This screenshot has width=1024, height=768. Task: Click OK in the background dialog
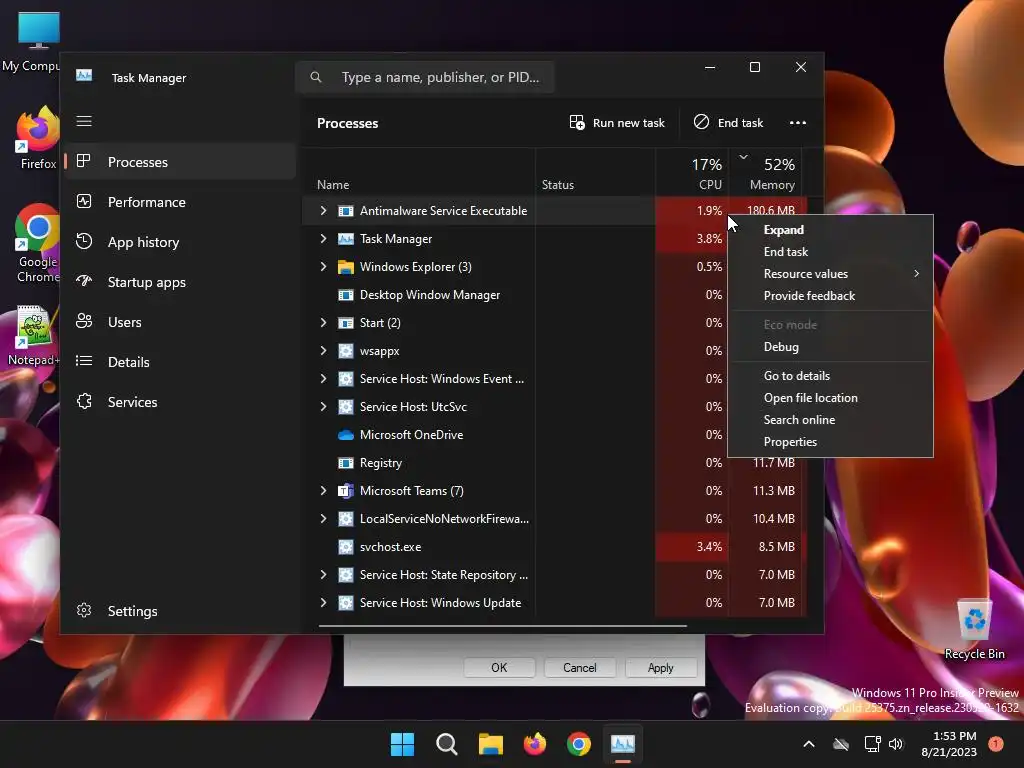pyautogui.click(x=499, y=667)
